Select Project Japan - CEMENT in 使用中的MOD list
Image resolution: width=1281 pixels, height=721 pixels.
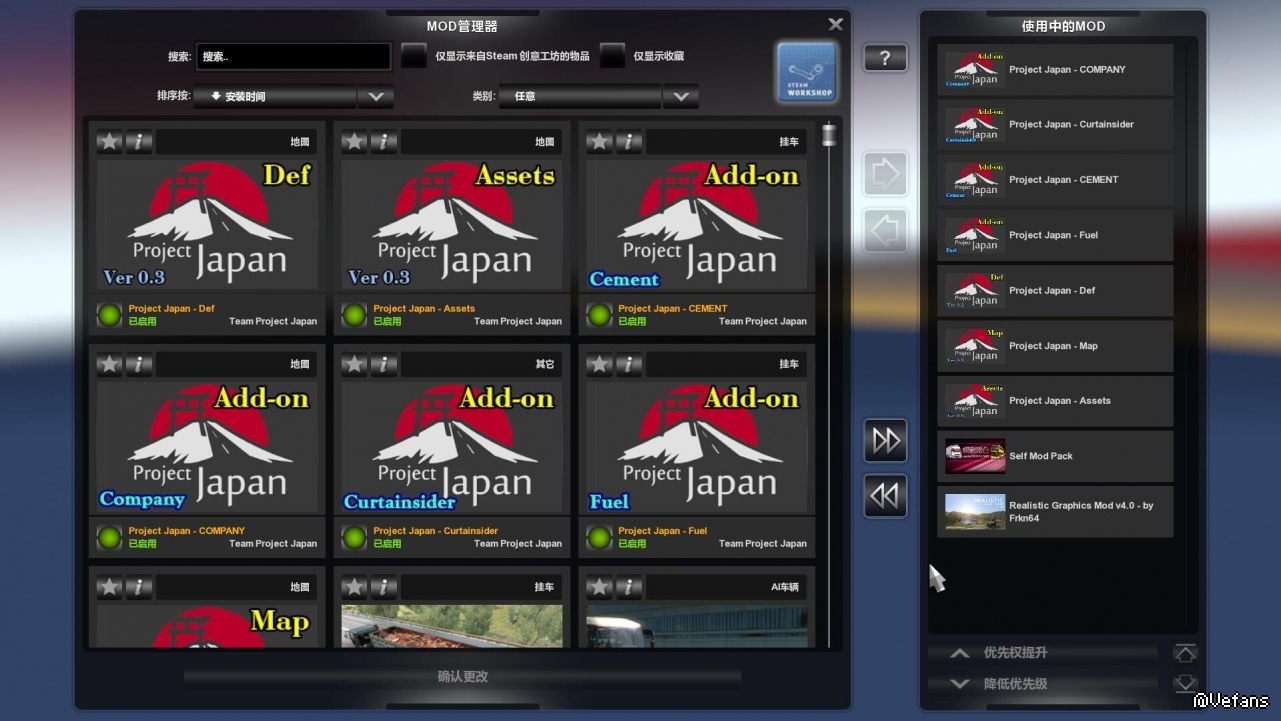1055,180
